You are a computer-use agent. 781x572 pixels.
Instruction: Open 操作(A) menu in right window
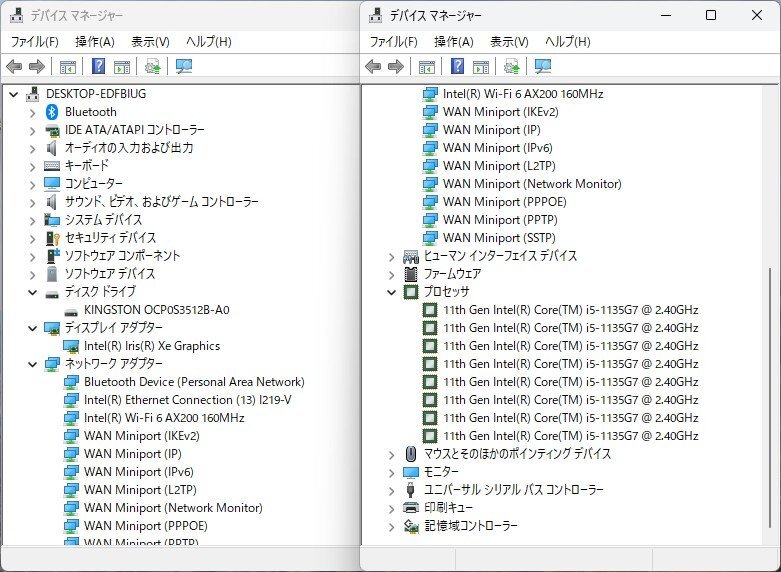point(454,41)
